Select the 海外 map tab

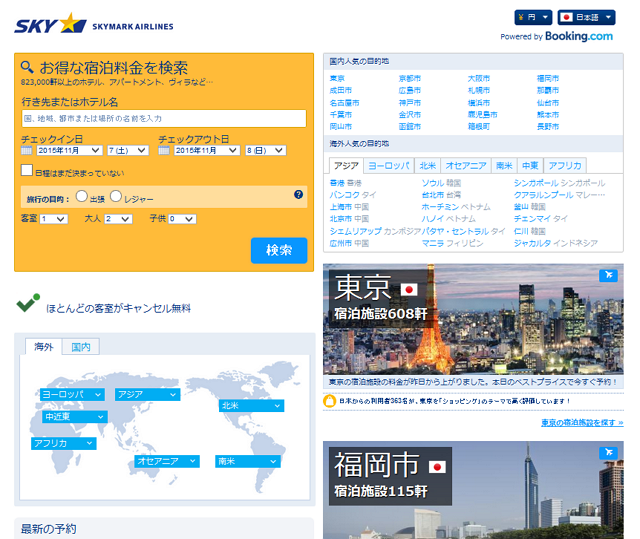(x=44, y=347)
